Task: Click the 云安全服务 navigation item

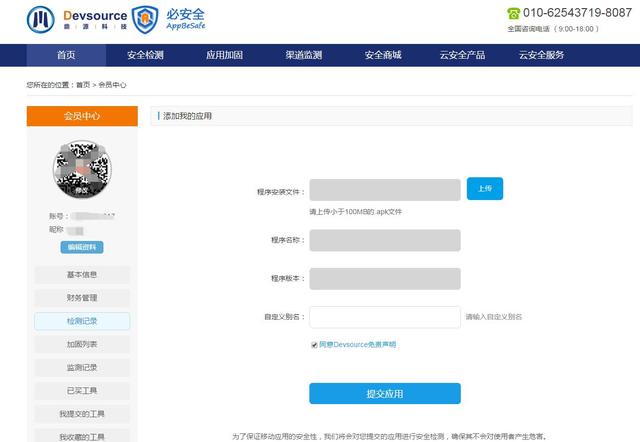Action: pos(541,55)
